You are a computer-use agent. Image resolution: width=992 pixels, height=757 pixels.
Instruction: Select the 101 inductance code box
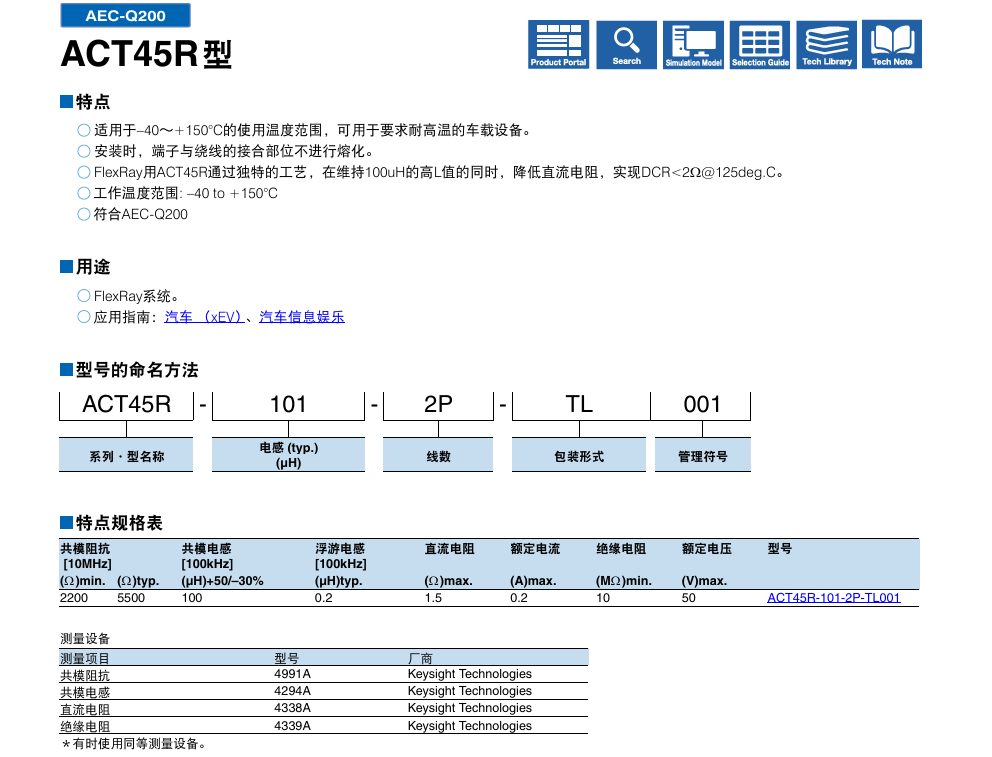click(288, 405)
